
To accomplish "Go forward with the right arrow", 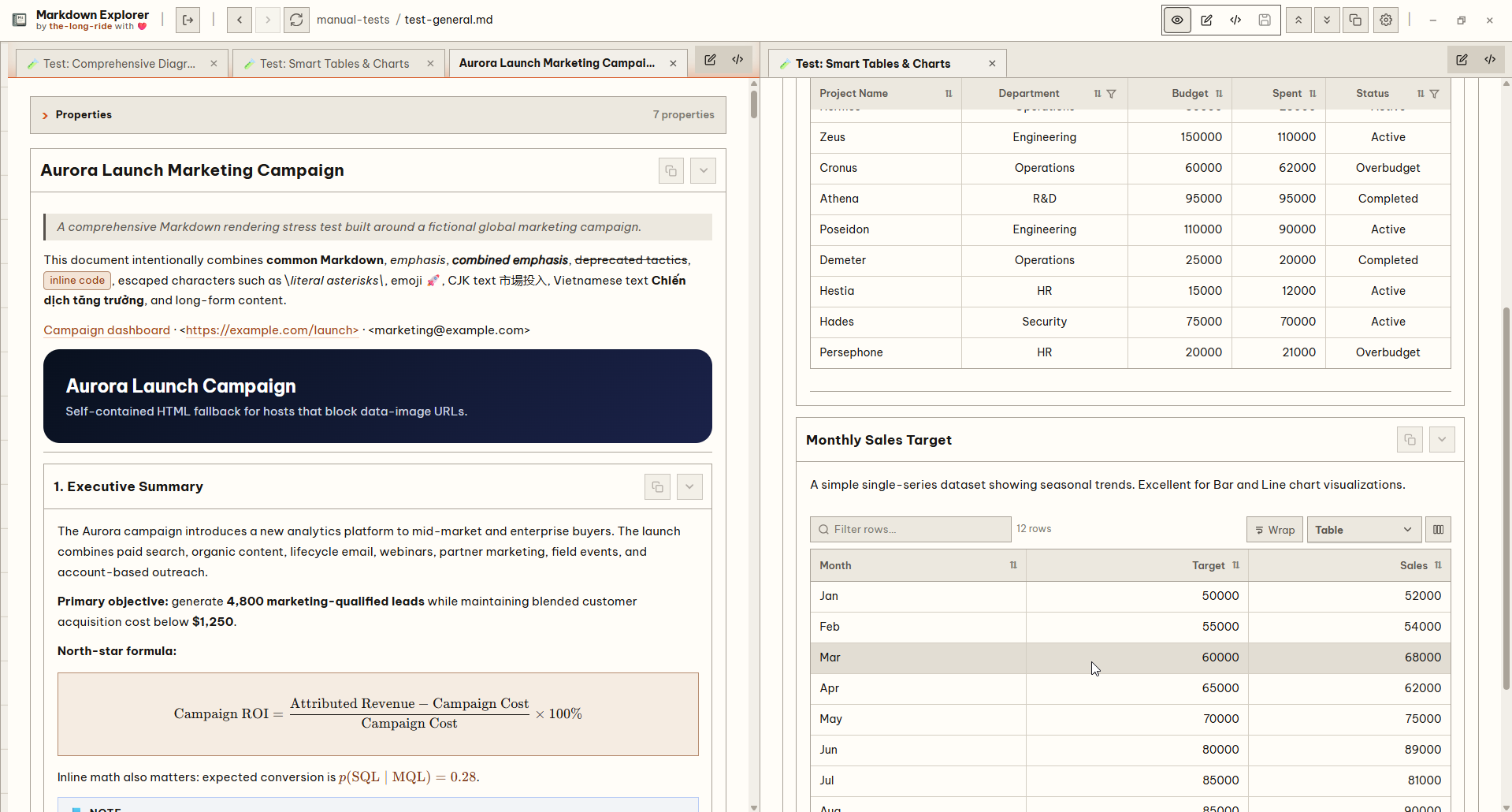I will [268, 20].
